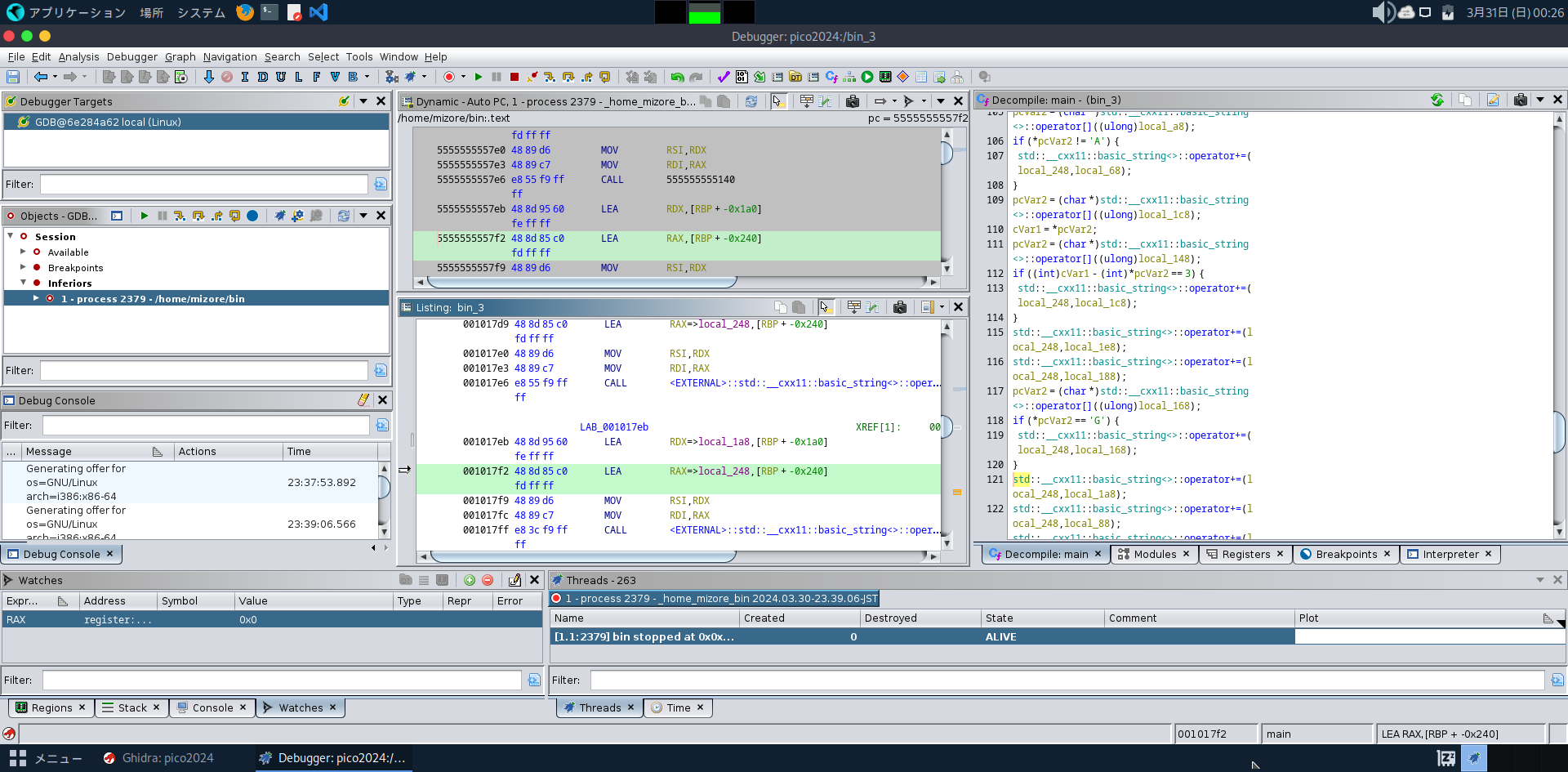The image size is (1568, 772).
Task: Click the Save icon in main toolbar
Action: 13,77
